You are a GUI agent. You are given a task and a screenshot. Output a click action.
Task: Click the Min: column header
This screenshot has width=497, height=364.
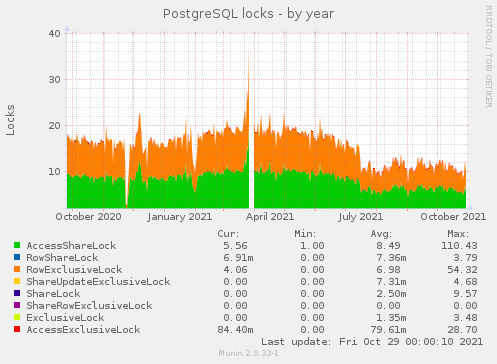pyautogui.click(x=305, y=234)
